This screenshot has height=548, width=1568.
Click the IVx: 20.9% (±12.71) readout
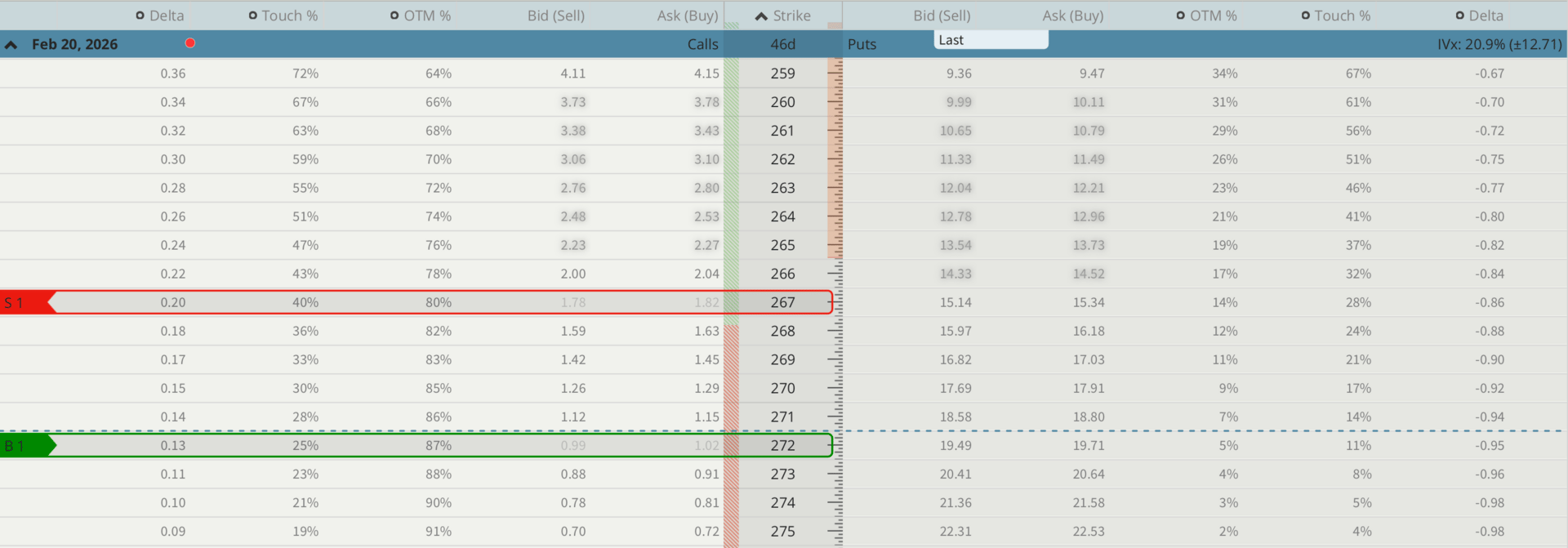click(1499, 44)
